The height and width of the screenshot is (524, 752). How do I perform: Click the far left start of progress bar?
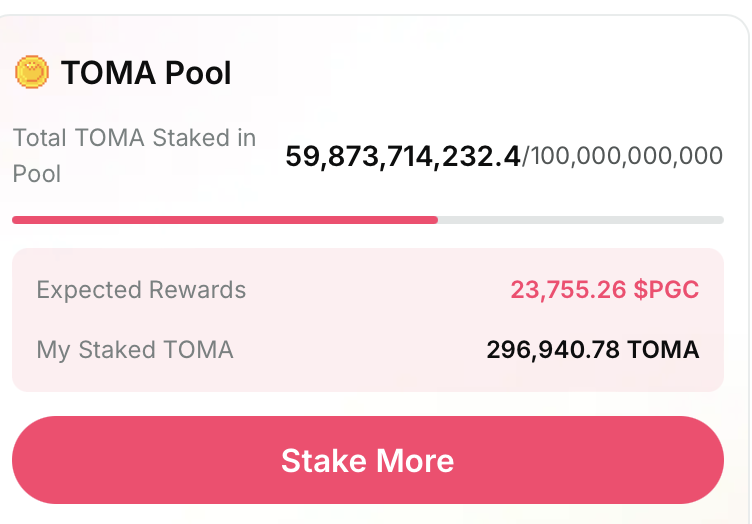15,220
